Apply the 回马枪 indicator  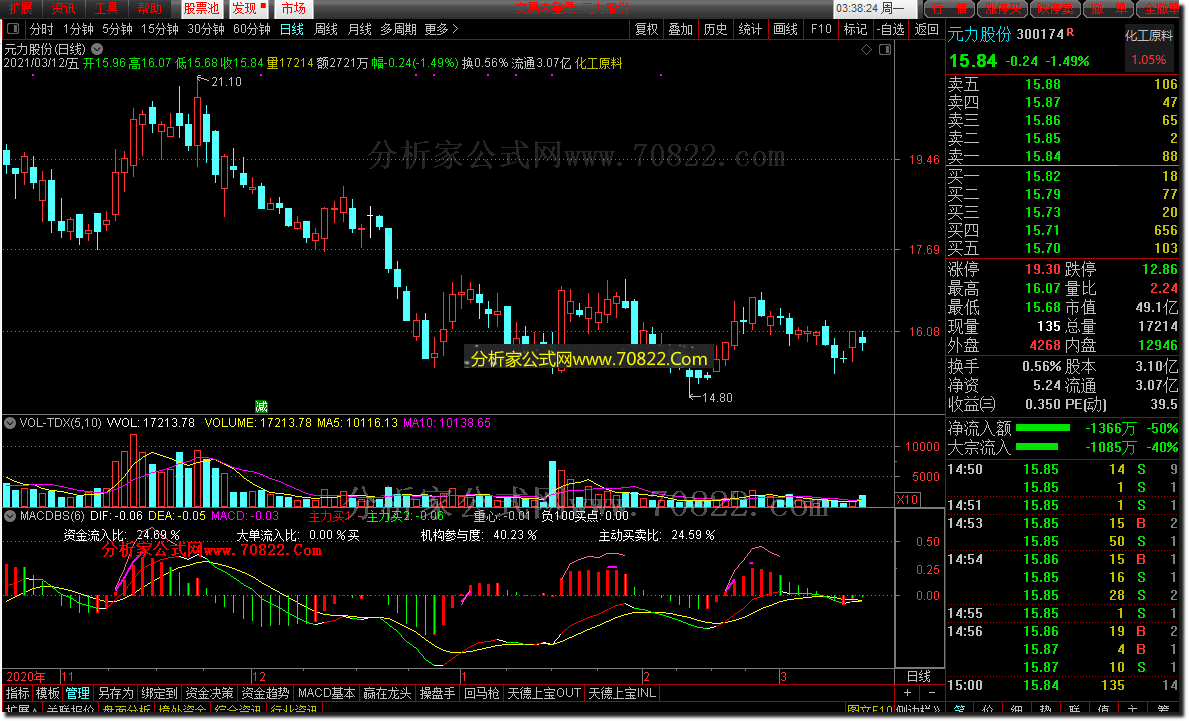pos(482,693)
